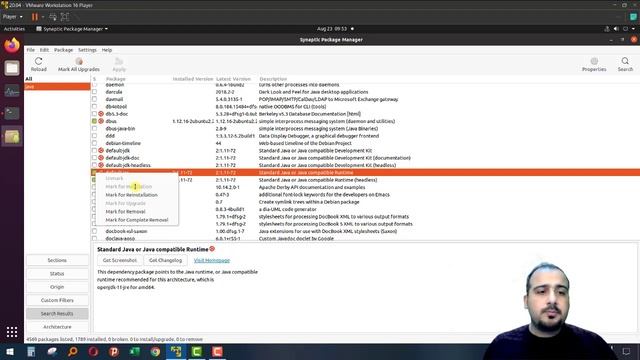Click status icon beside db5.3-doc

click(x=101, y=114)
